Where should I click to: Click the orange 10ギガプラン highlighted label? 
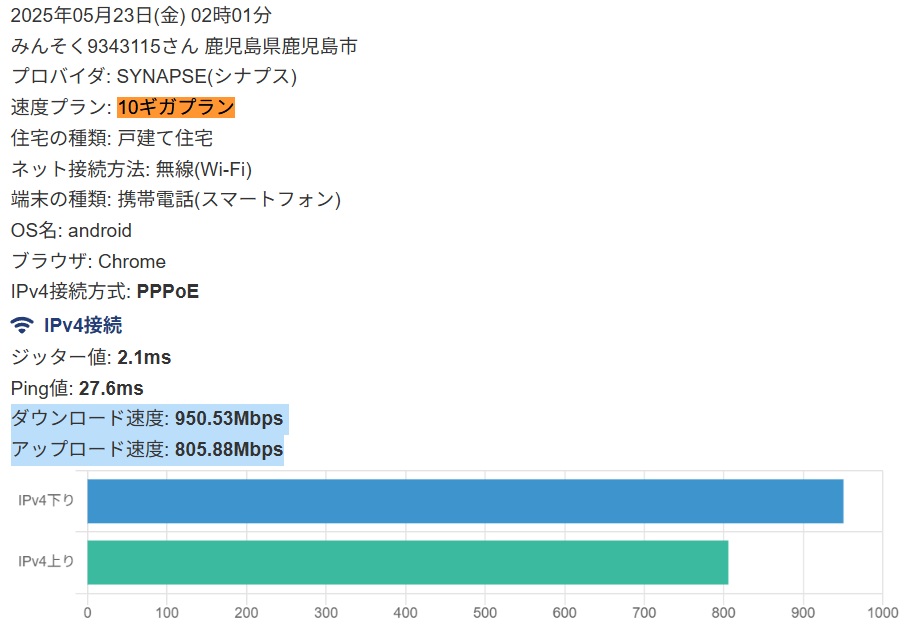click(176, 107)
